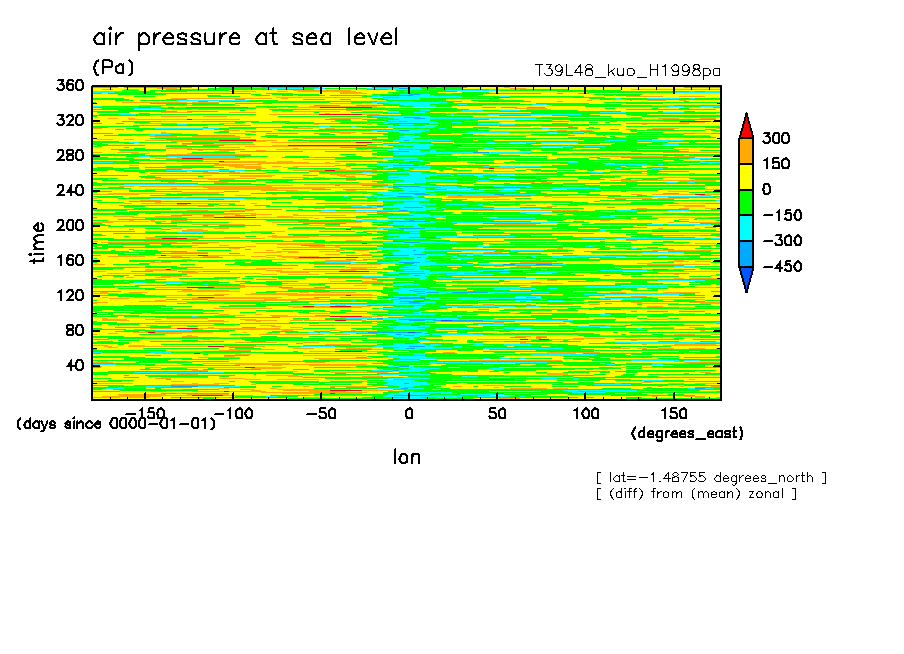The height and width of the screenshot is (654, 904).
Task: Click the orange colorbar segment
Action: [746, 151]
